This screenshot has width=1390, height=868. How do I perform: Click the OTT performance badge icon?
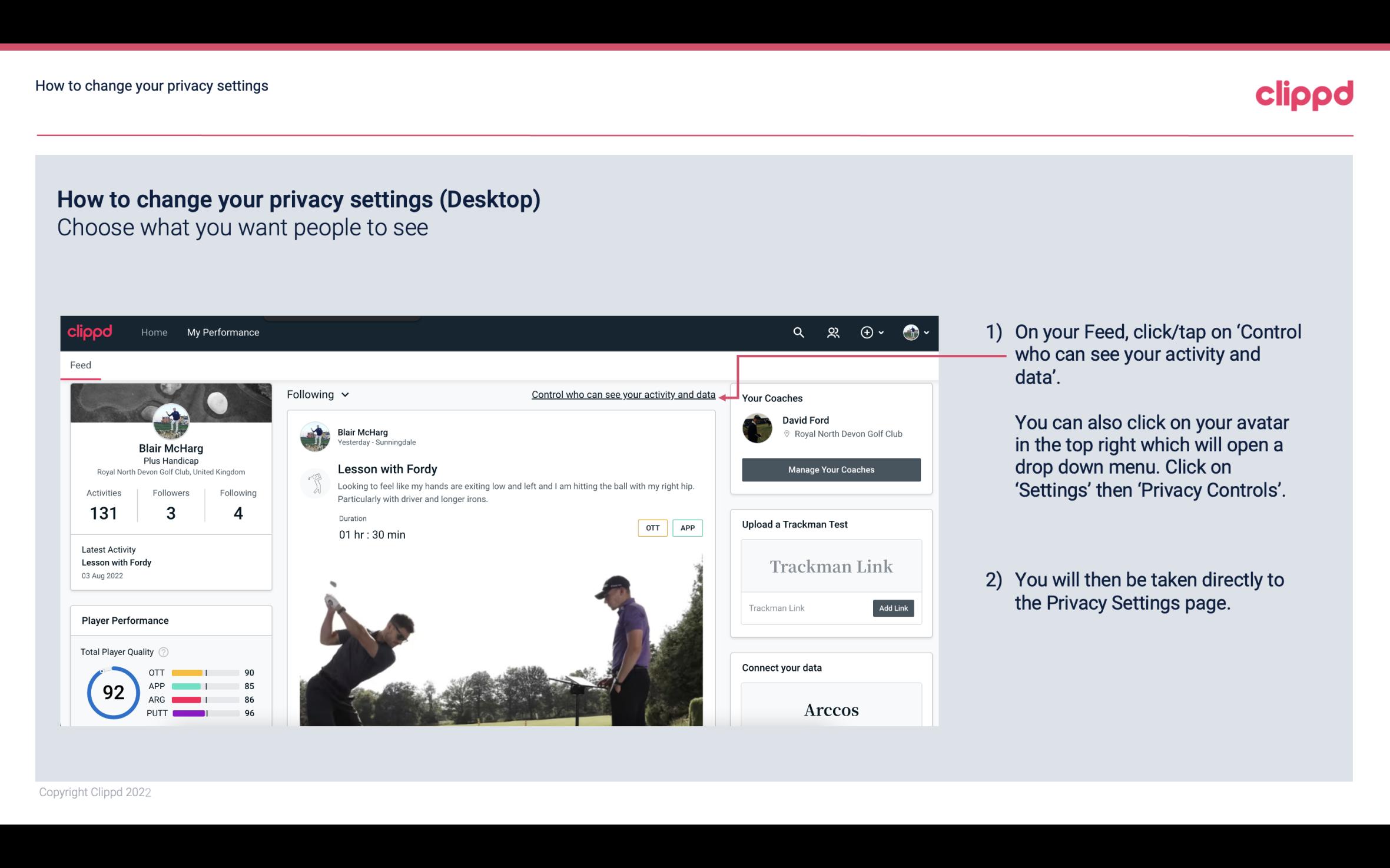coord(652,528)
